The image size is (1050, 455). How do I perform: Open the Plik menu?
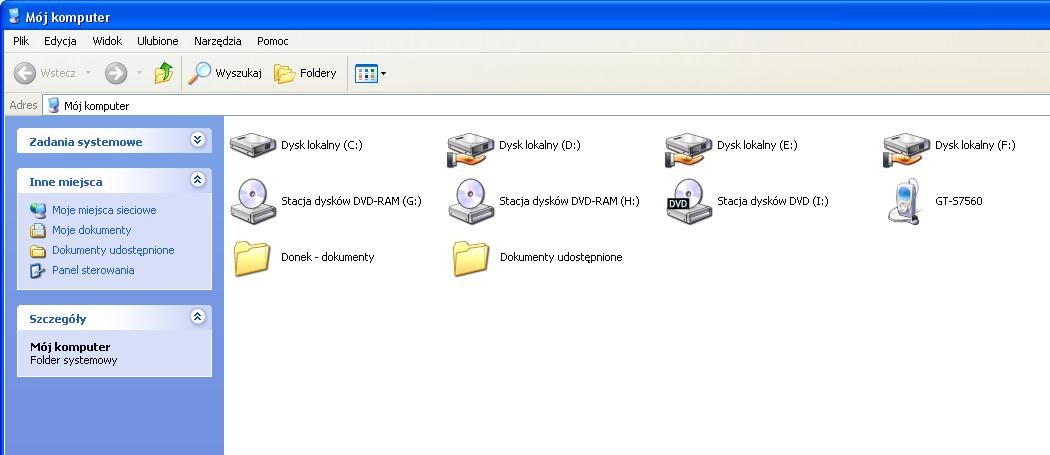pyautogui.click(x=21, y=41)
